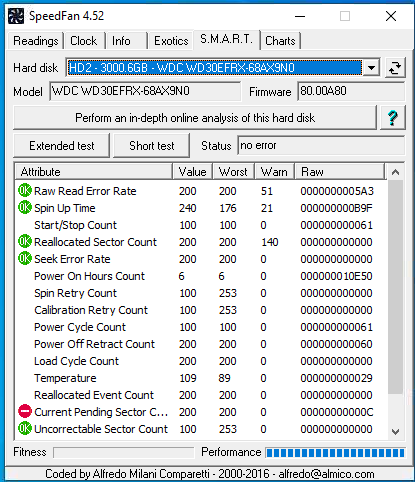Image resolution: width=415 pixels, height=482 pixels.
Task: Click the SpeedFan fan logo in title bar
Action: 16,16
